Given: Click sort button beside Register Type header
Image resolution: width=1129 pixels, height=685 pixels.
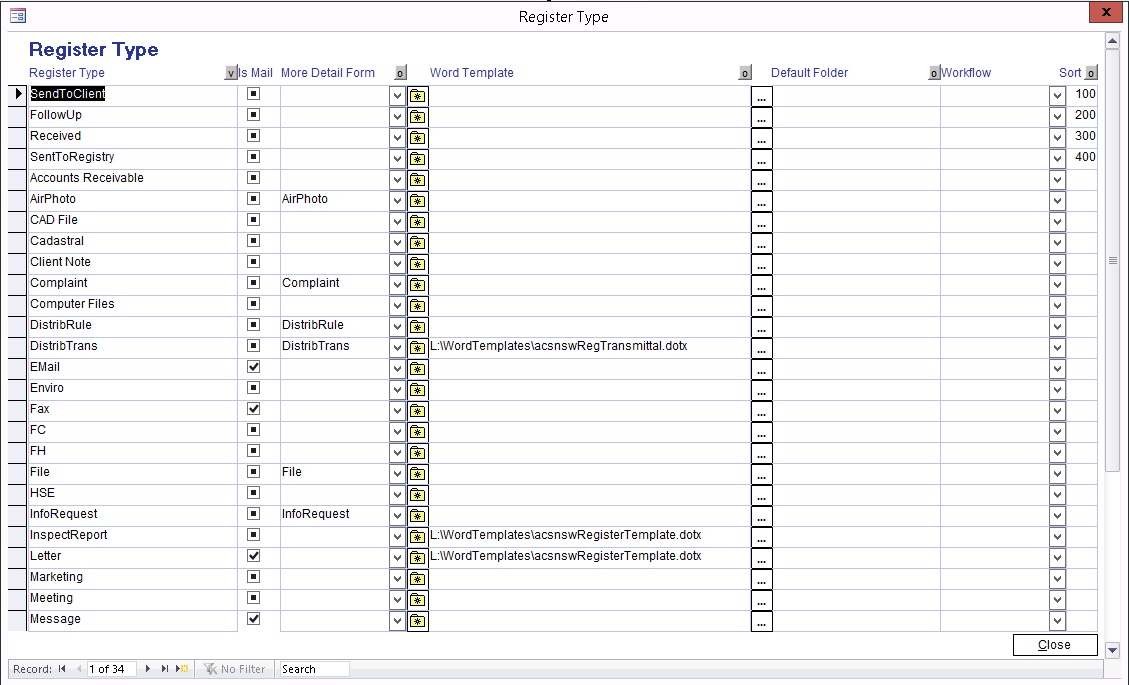Looking at the screenshot, I should pos(231,73).
